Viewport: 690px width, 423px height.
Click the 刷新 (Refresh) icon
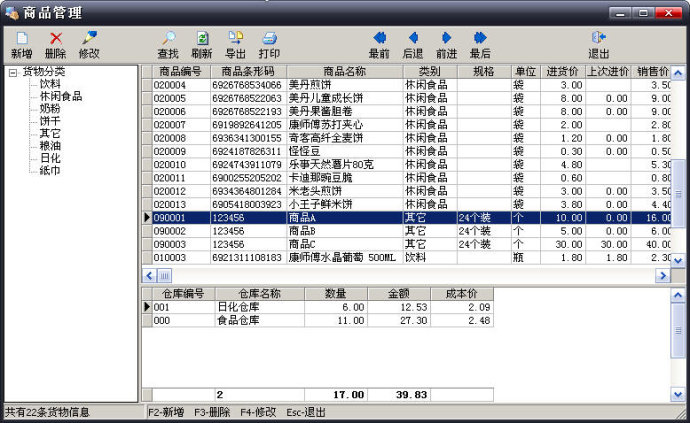202,38
